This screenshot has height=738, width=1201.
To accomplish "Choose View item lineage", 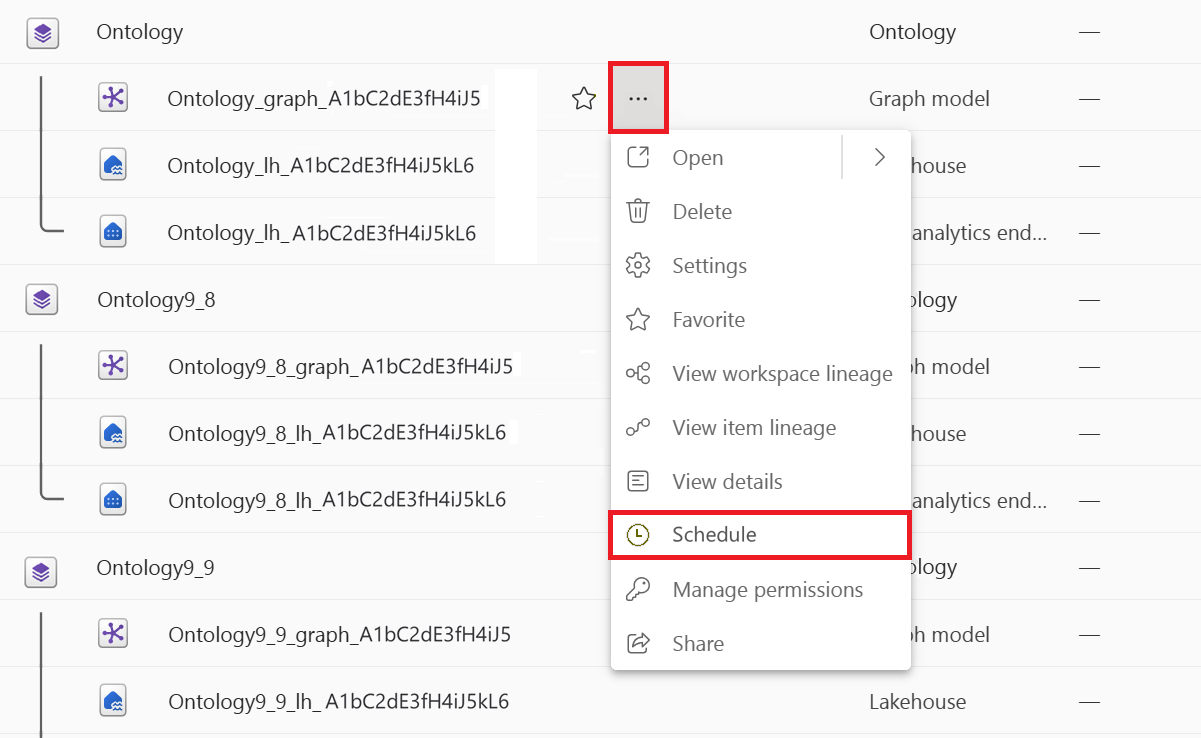I will pyautogui.click(x=761, y=428).
